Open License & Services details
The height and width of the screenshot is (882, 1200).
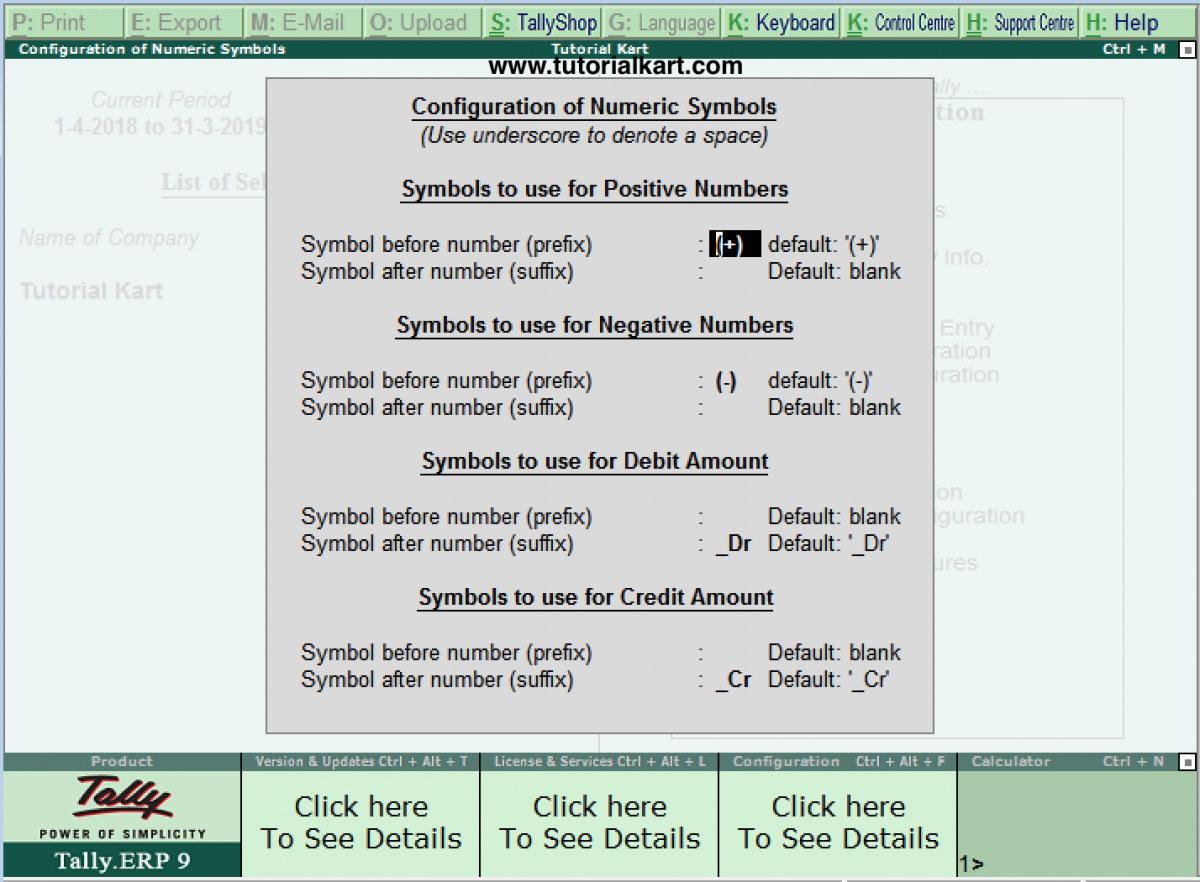pyautogui.click(x=599, y=822)
